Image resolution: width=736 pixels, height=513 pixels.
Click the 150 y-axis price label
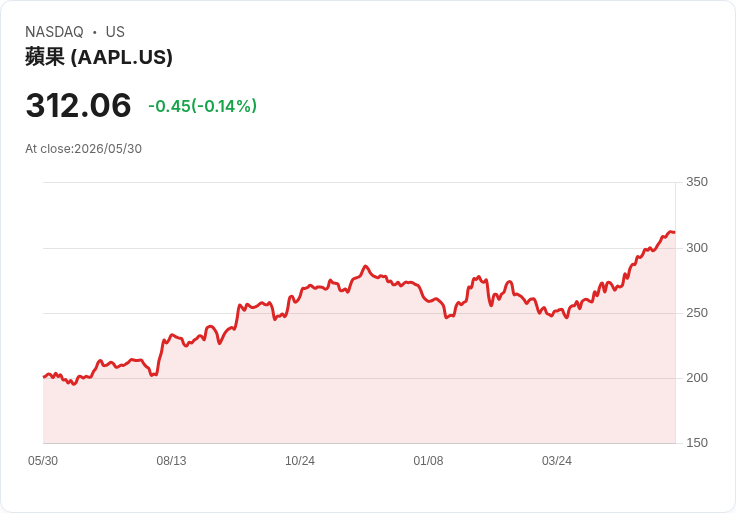point(697,443)
